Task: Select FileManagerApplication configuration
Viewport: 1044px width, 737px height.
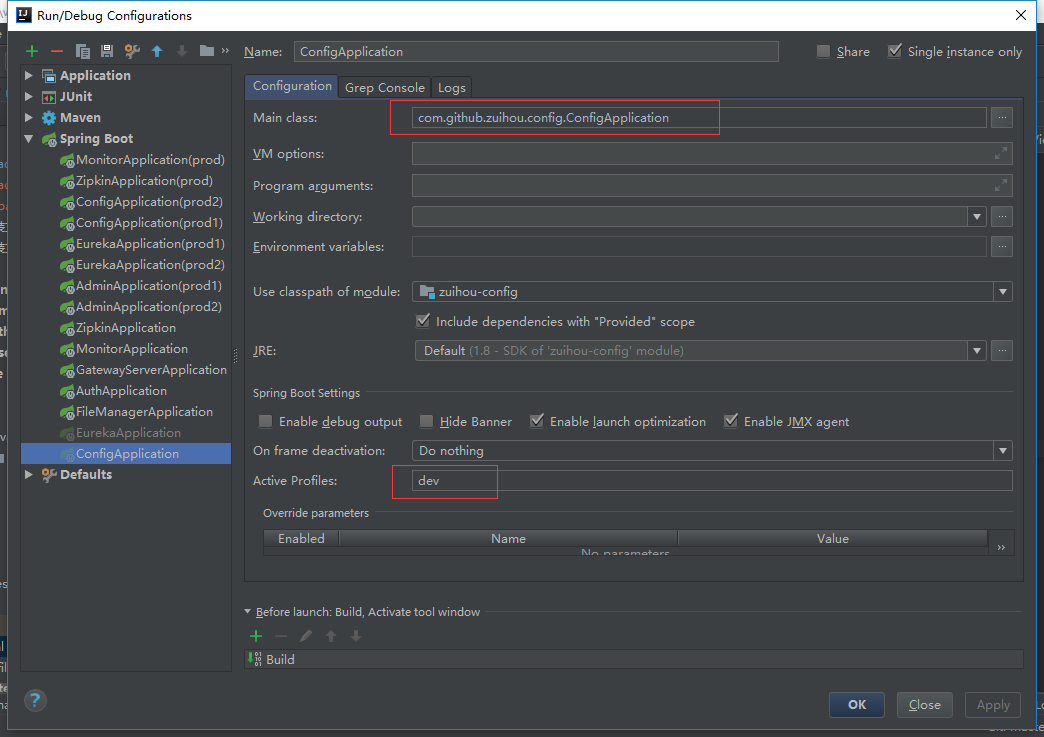Action: click(144, 412)
